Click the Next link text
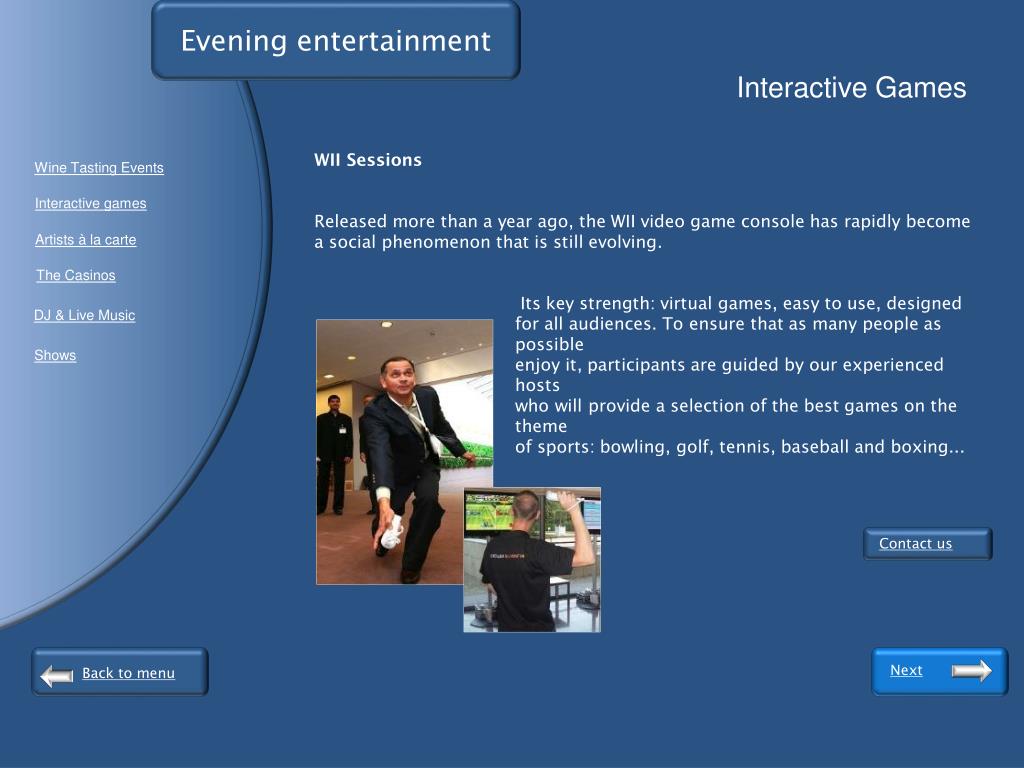1024x768 pixels. tap(906, 670)
